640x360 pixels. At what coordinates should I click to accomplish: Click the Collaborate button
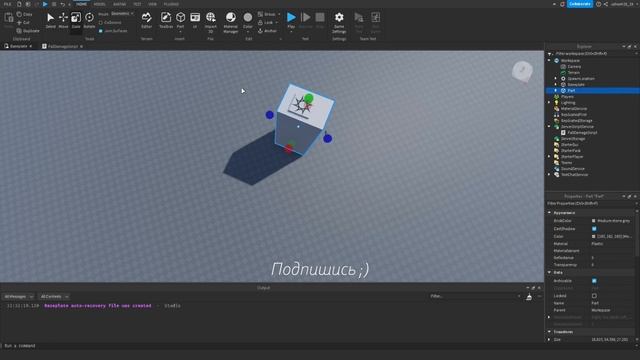(580, 4)
